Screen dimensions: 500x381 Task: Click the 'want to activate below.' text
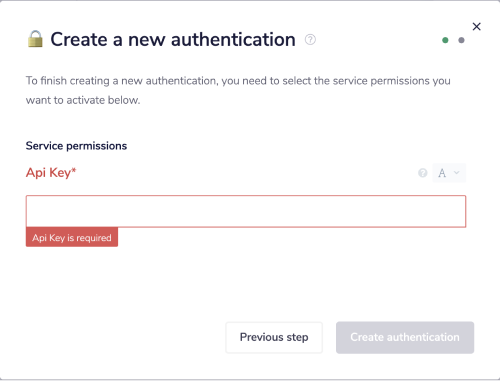point(83,100)
